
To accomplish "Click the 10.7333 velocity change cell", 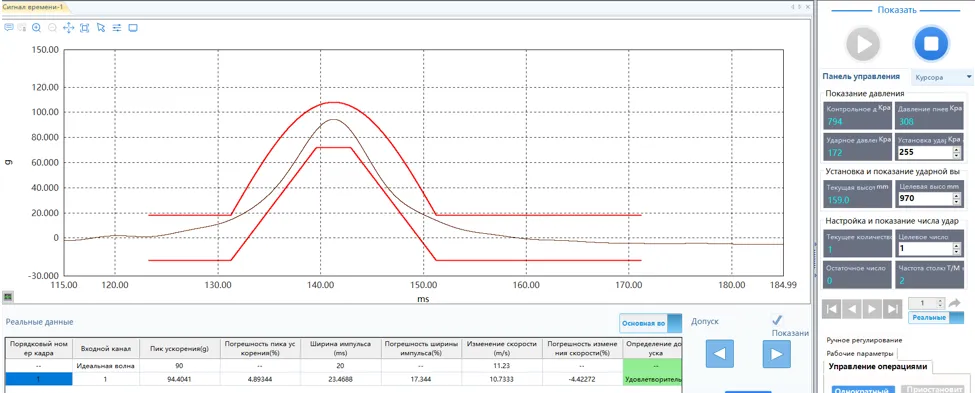I will tap(501, 379).
